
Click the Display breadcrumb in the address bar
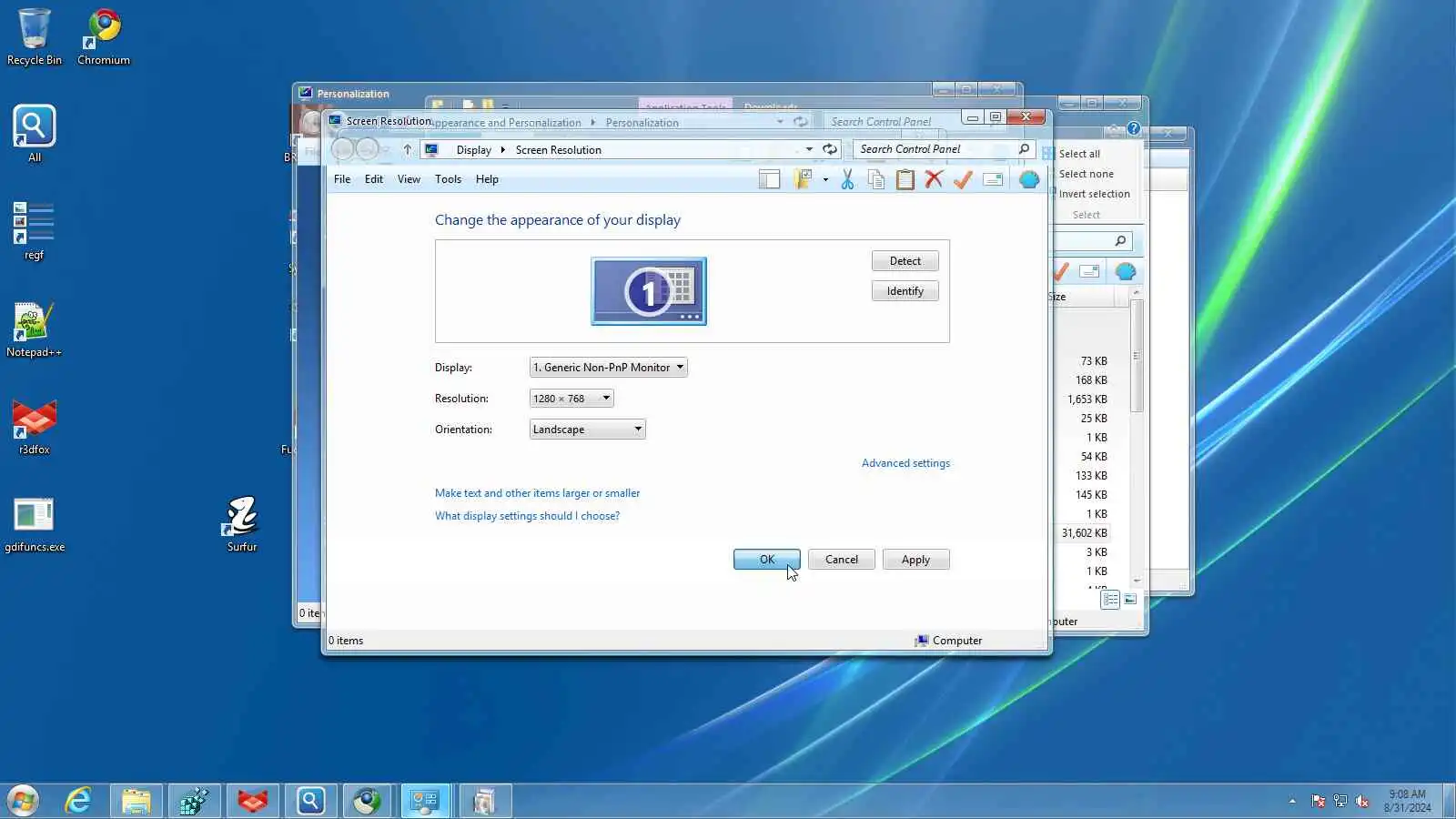(x=473, y=150)
